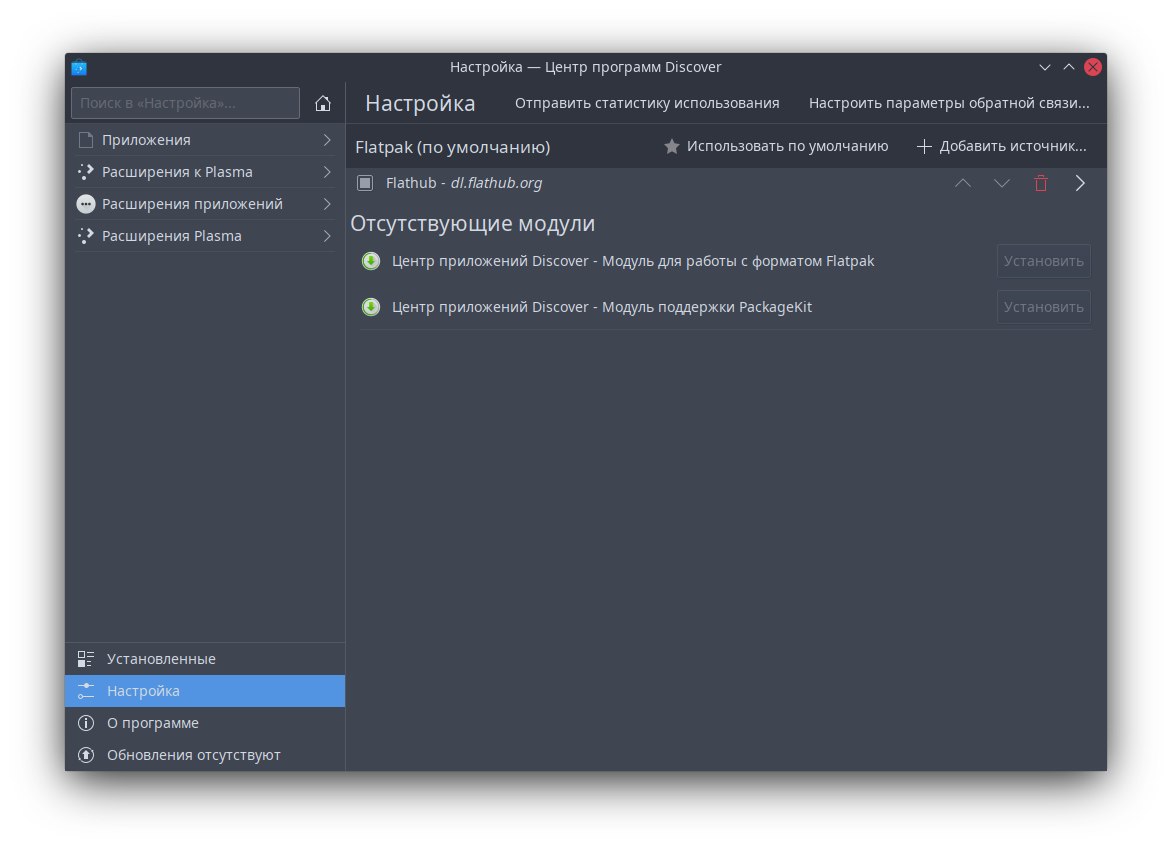
Task: Click Настроить параметры обратной связи
Action: tap(949, 103)
